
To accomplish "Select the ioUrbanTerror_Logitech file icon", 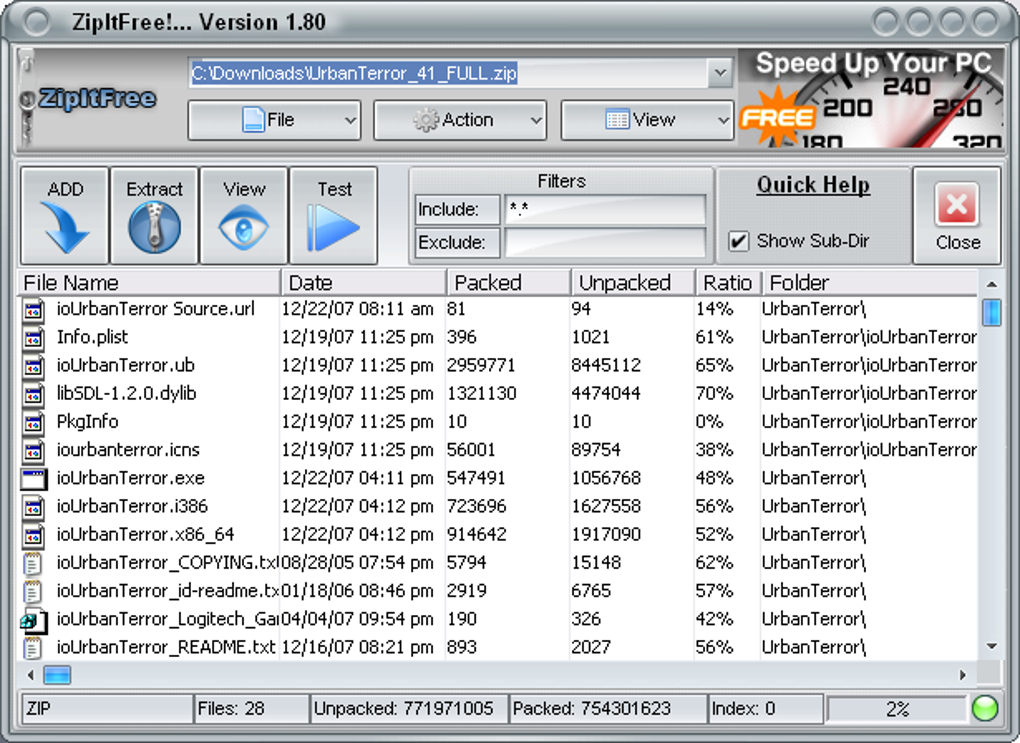I will pos(33,620).
